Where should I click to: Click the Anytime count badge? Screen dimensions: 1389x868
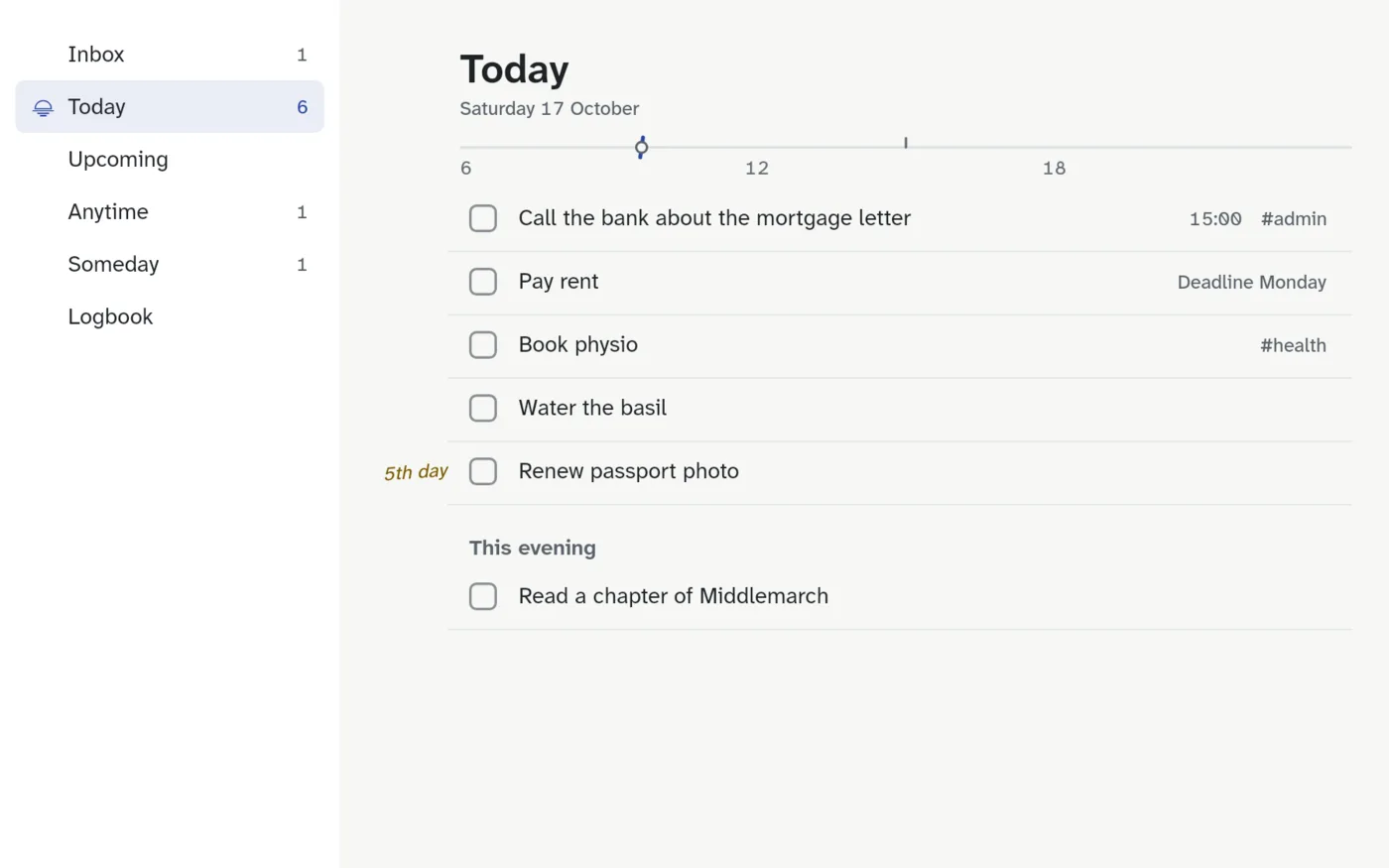(x=302, y=212)
